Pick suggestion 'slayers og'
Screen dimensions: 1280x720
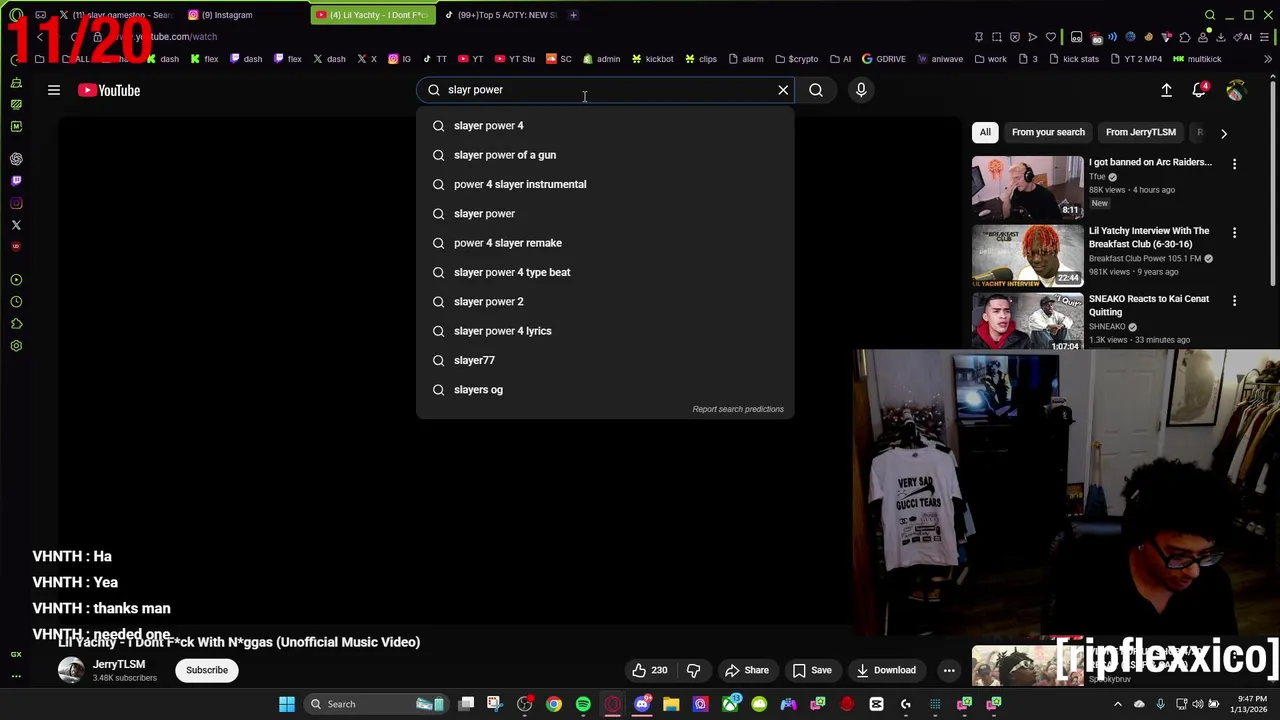[x=605, y=390]
